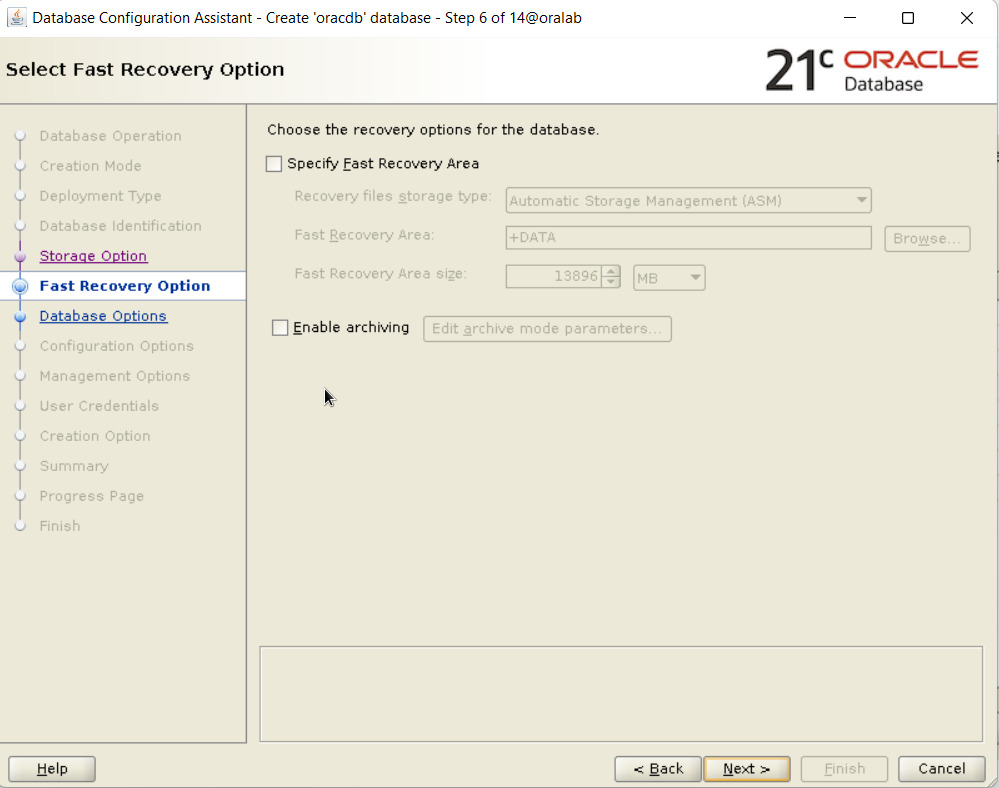Check the Enable archiving checkbox
Screen dimensions: 999x788
[x=280, y=327]
